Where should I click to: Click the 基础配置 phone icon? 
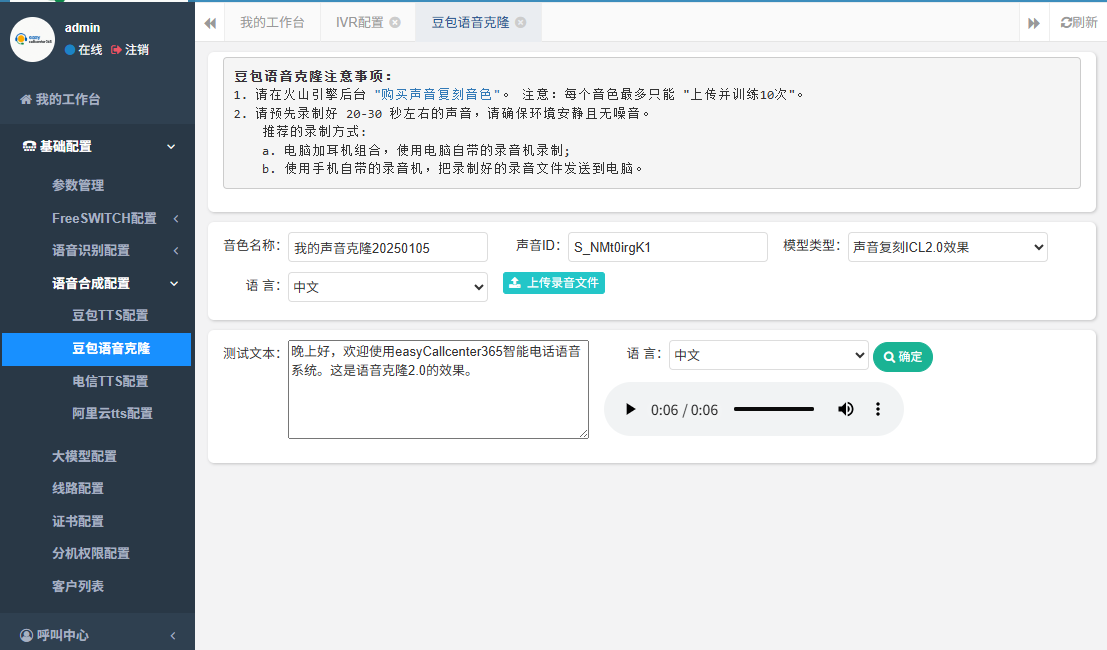(x=29, y=147)
